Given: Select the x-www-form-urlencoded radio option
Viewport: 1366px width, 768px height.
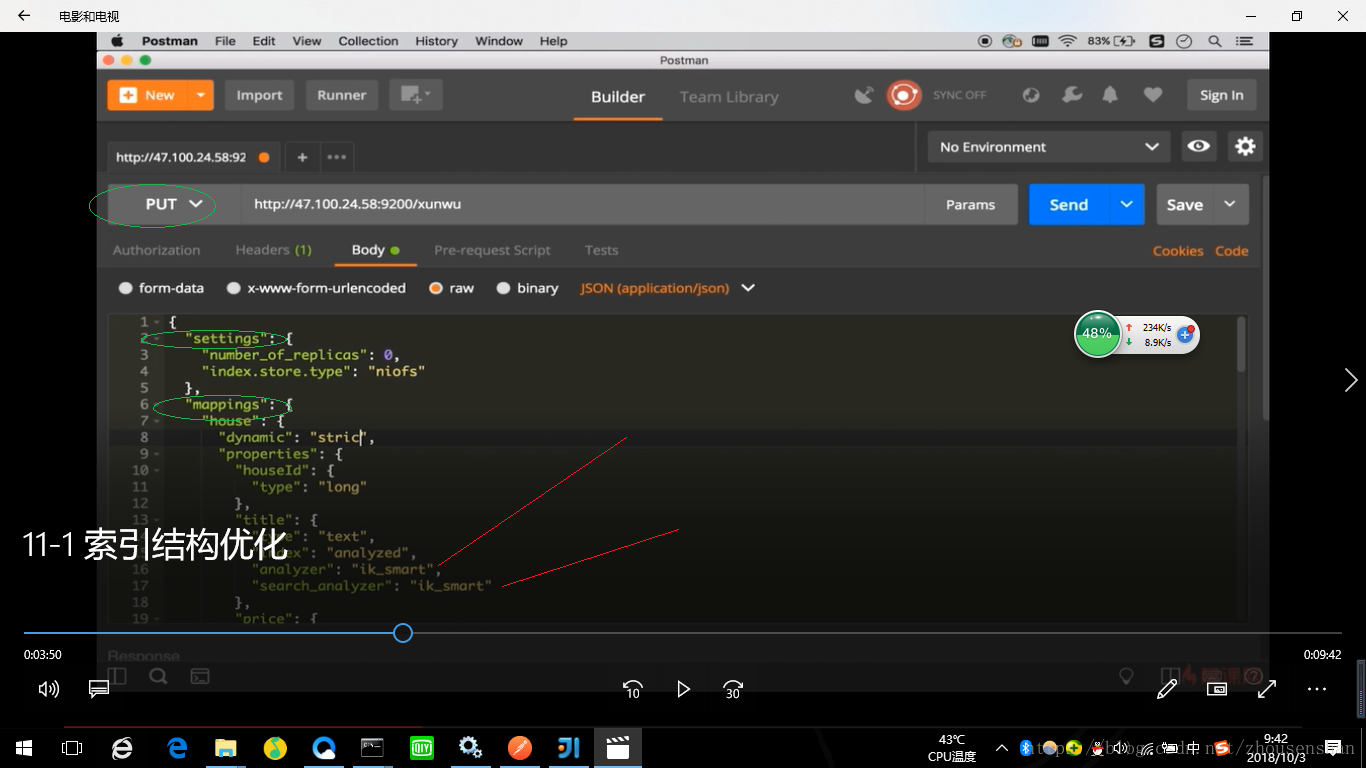Looking at the screenshot, I should (233, 288).
